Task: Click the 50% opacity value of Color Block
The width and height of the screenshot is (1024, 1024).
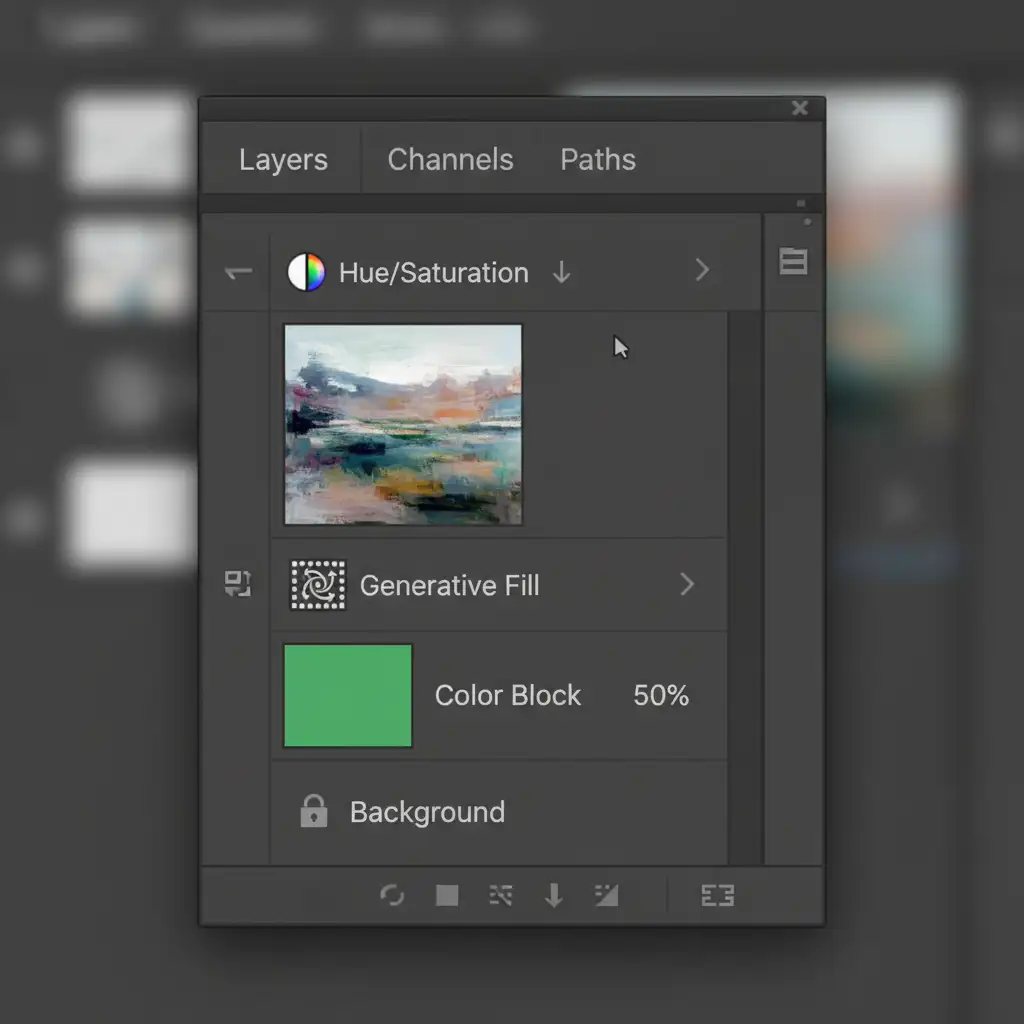Action: click(x=661, y=696)
